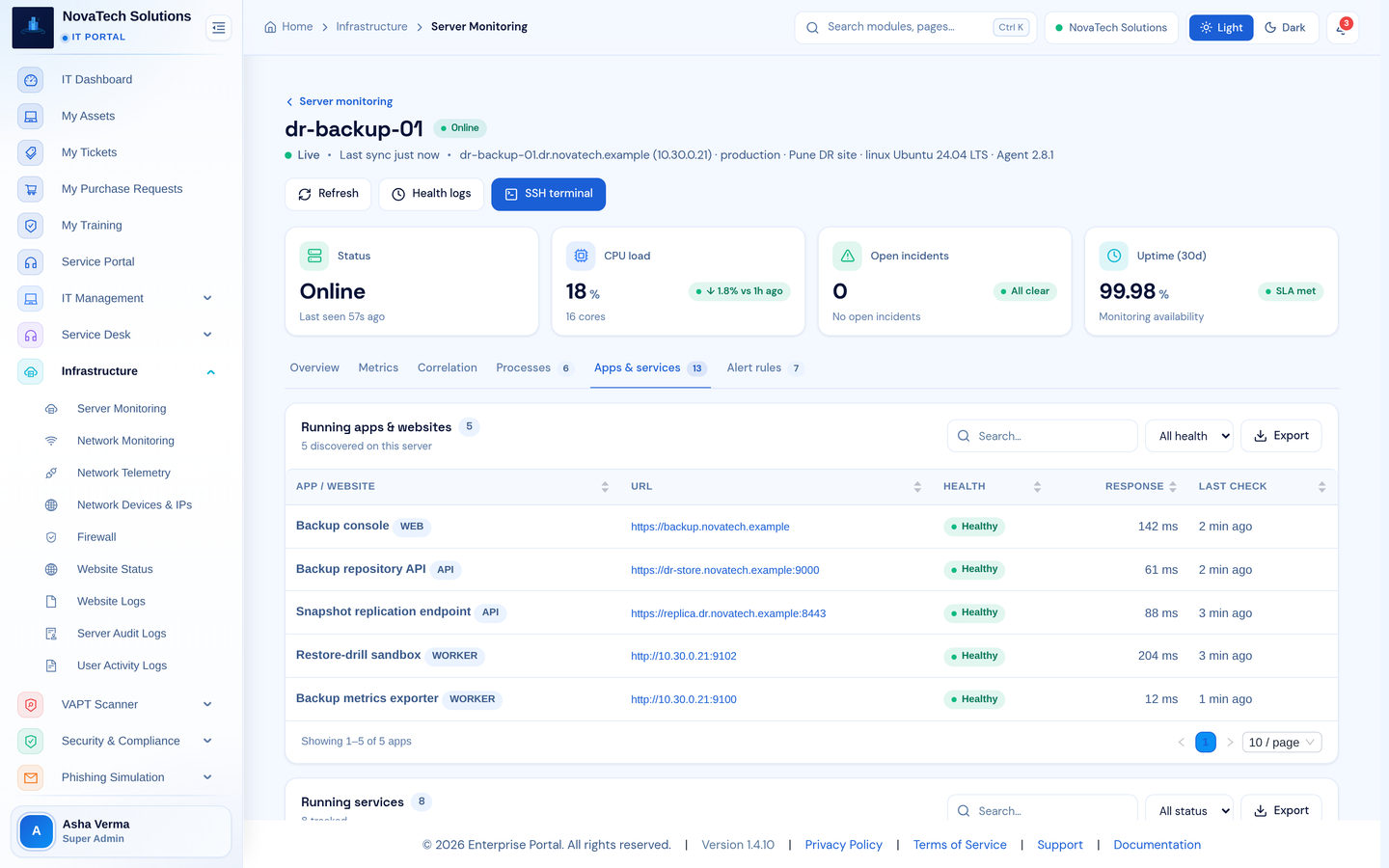Click the sidebar collapse icon
The height and width of the screenshot is (868, 1389).
219,28
